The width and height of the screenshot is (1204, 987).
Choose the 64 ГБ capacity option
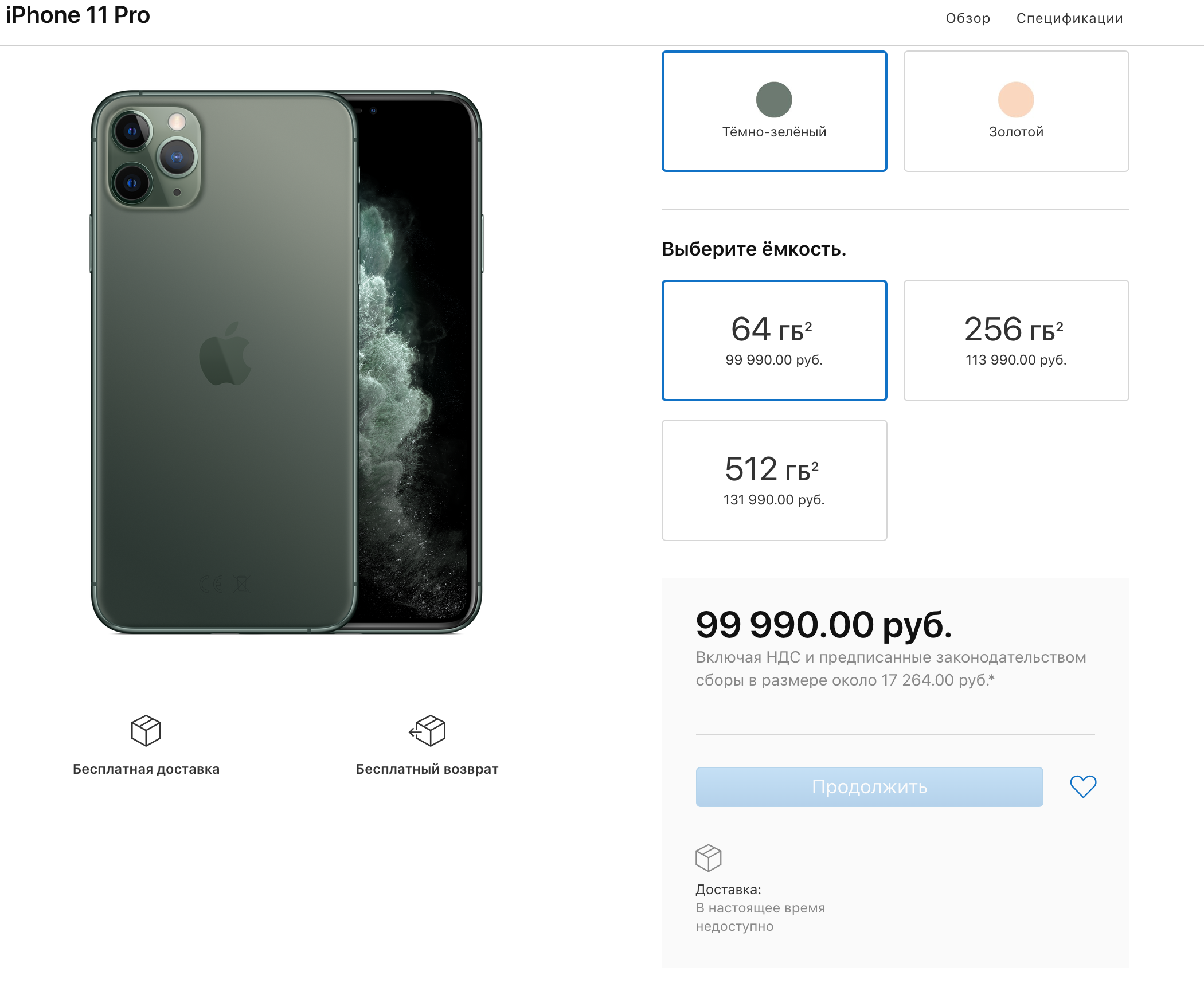[x=774, y=340]
